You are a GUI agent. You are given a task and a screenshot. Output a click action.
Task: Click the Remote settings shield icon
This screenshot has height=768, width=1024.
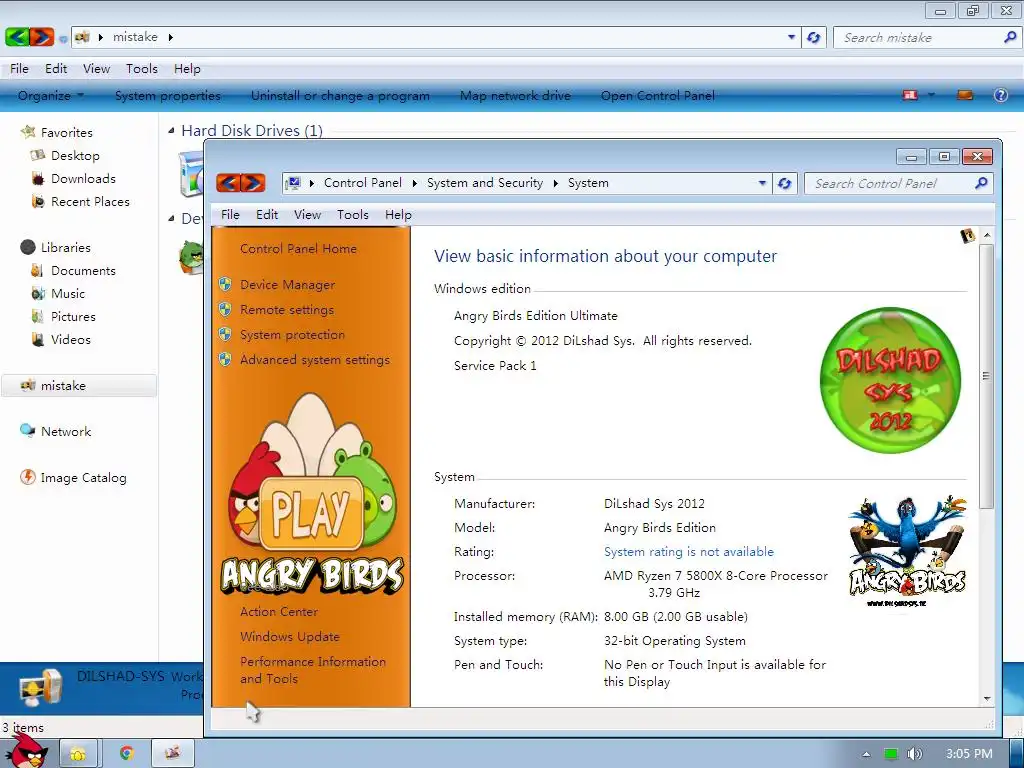click(225, 309)
